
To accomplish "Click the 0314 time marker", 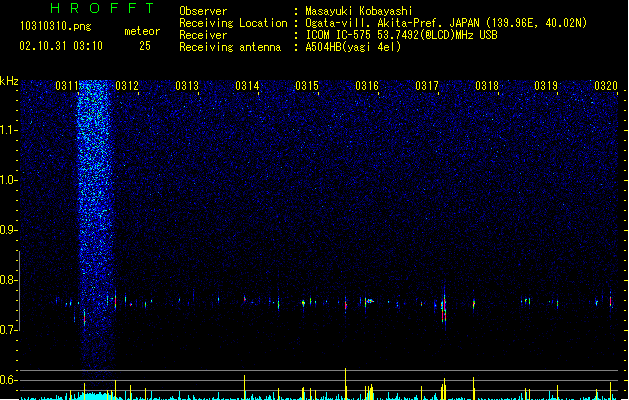I will tap(247, 86).
